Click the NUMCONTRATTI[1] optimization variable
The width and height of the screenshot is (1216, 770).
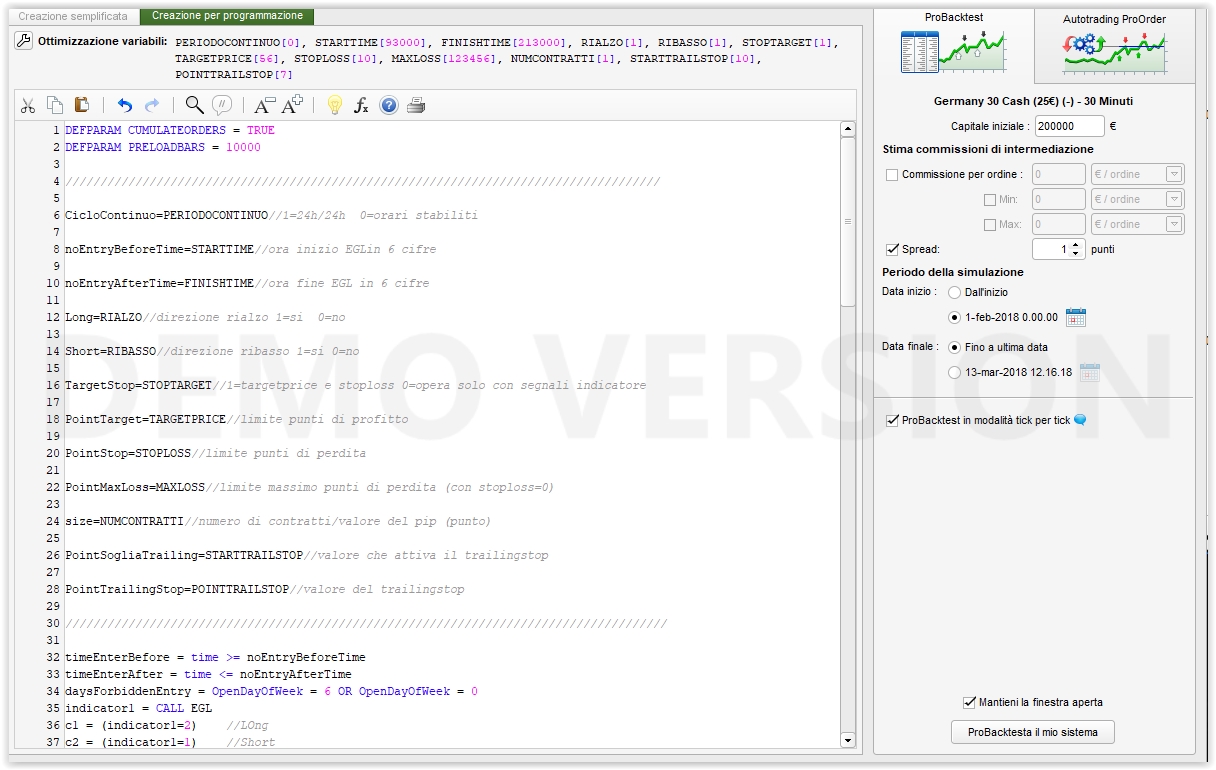click(563, 59)
